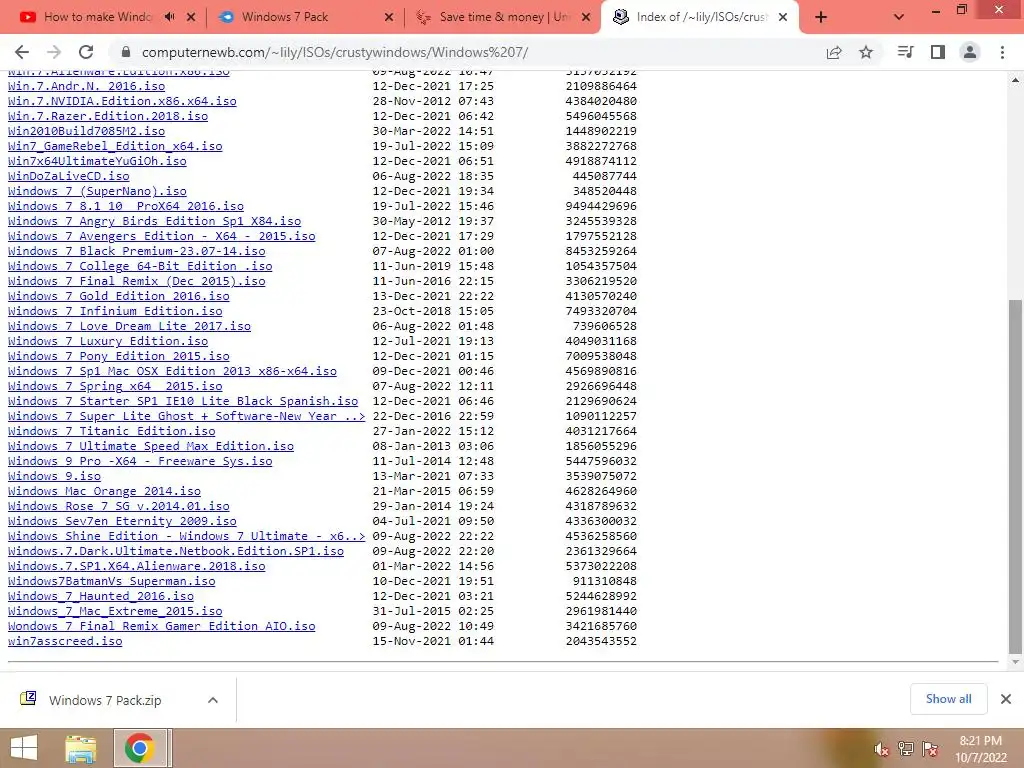Image resolution: width=1024 pixels, height=768 pixels.
Task: Open Windows Mac Orange 2014.iso link
Action: [104, 492]
